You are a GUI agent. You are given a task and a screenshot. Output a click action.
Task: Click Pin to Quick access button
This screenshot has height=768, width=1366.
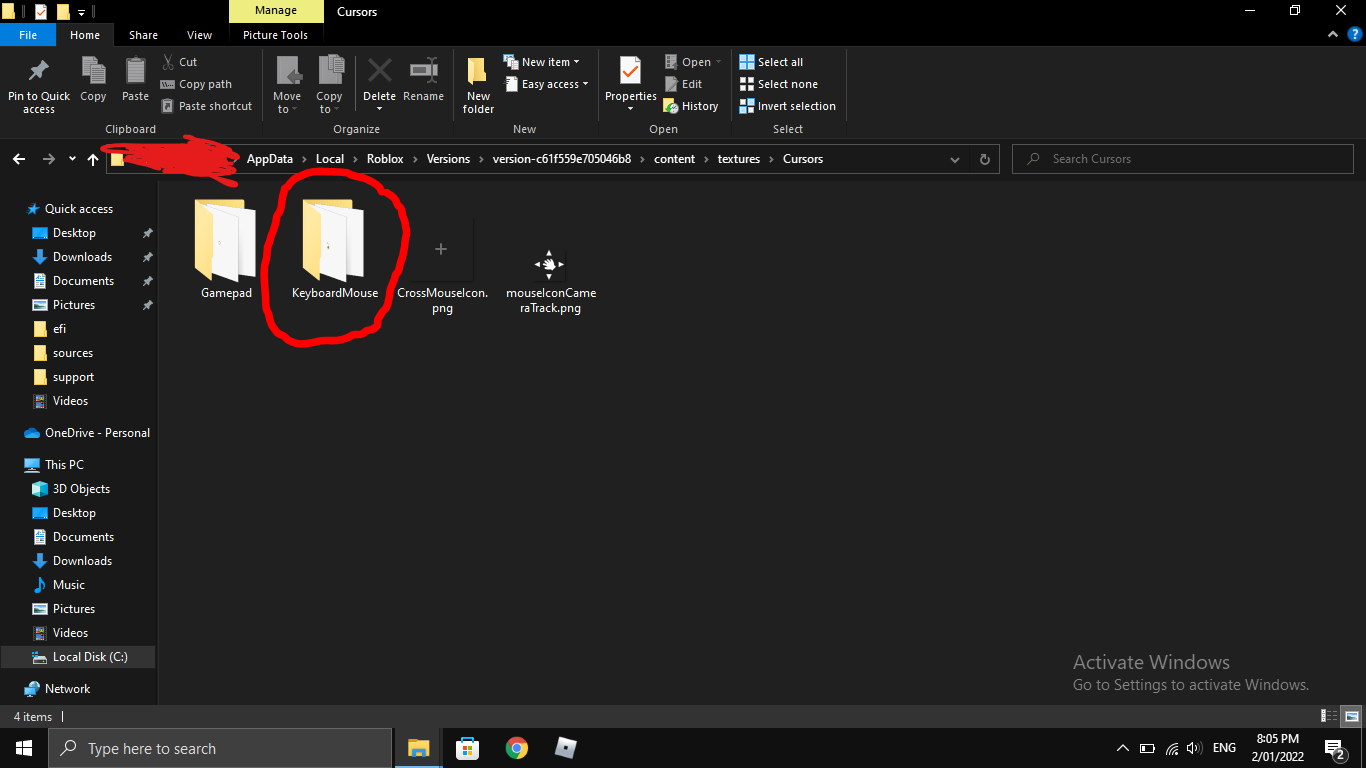[39, 86]
